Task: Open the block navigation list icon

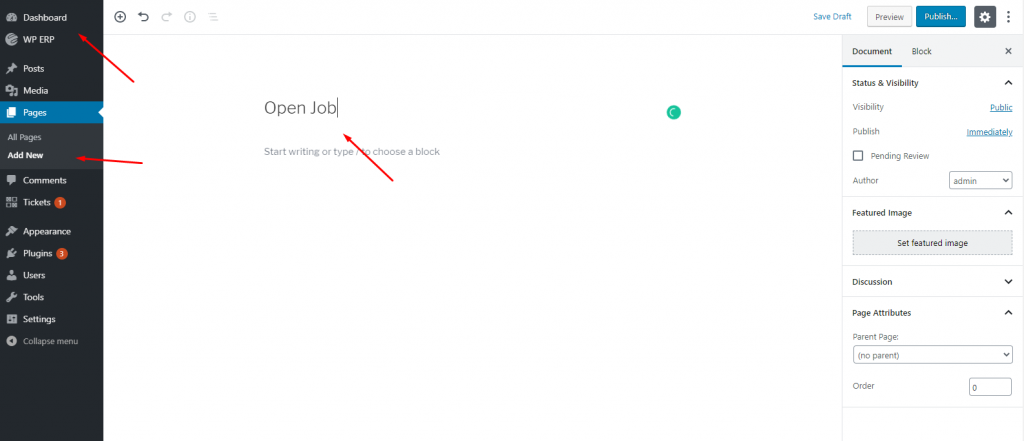Action: tap(213, 17)
